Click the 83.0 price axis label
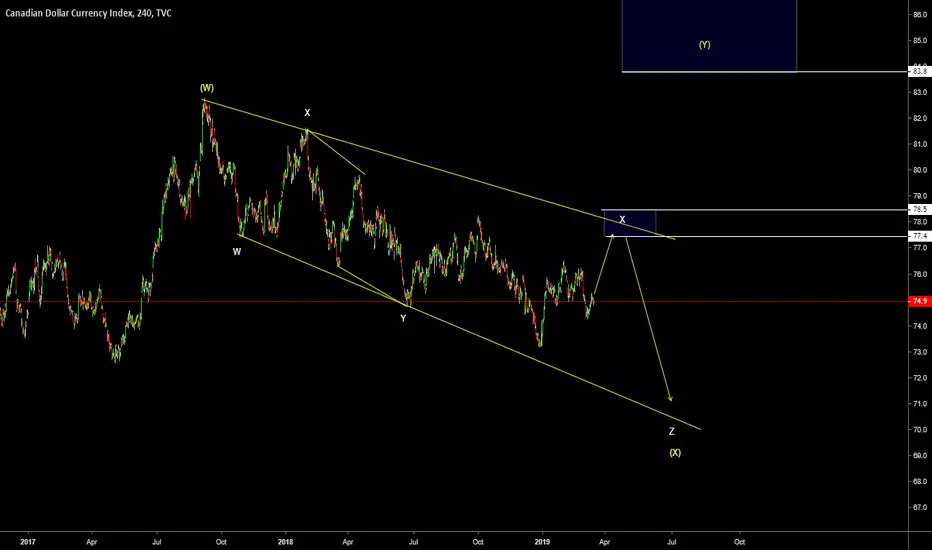 [920, 92]
